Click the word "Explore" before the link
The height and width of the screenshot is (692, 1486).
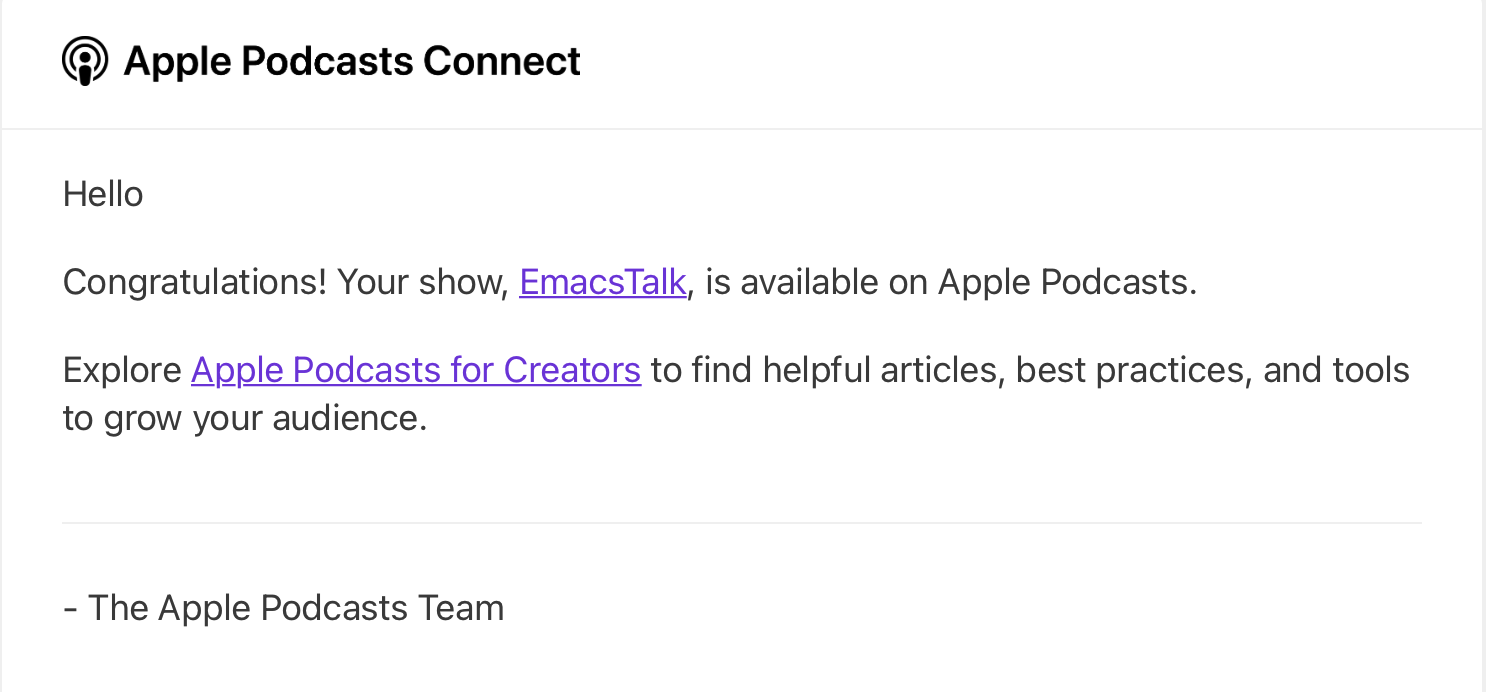coord(122,370)
